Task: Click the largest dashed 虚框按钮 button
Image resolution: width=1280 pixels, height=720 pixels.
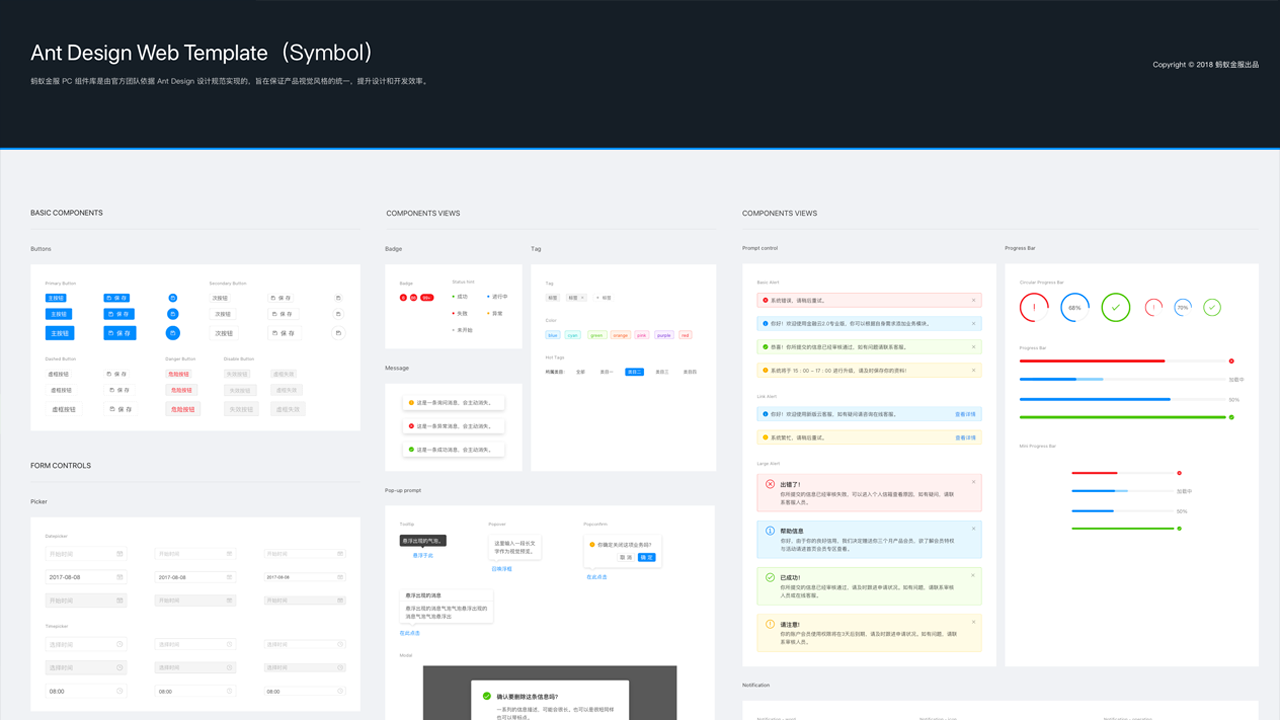Action: pyautogui.click(x=62, y=409)
